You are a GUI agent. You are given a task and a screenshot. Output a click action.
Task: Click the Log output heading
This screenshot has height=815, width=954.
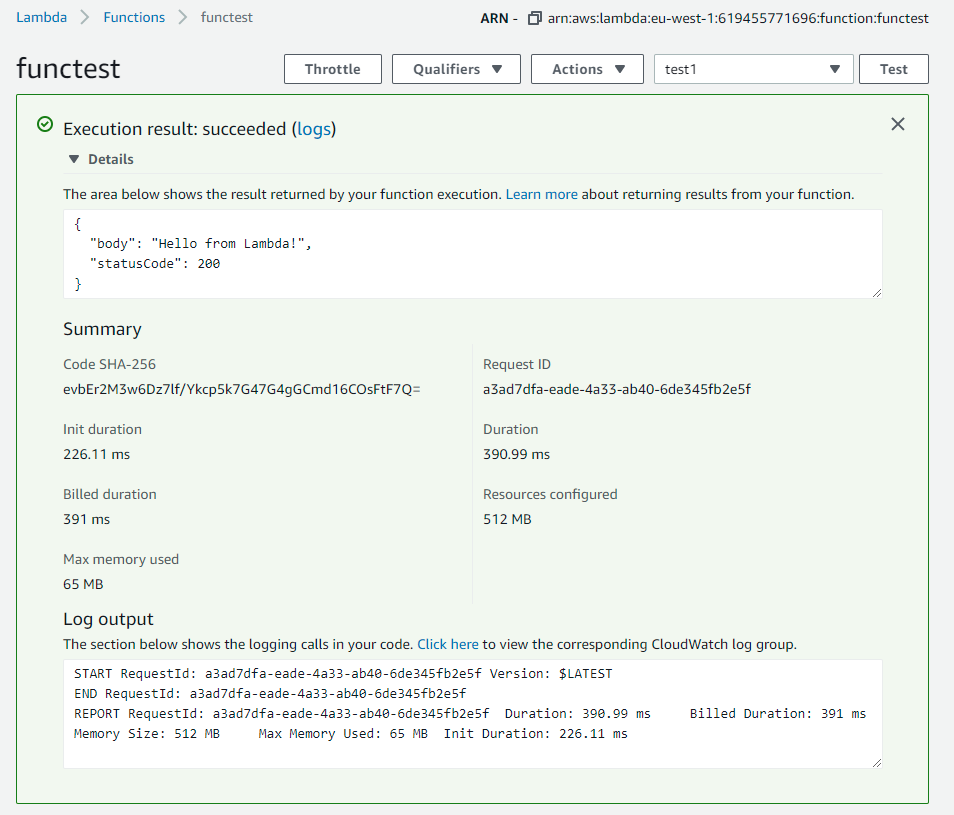pyautogui.click(x=108, y=619)
